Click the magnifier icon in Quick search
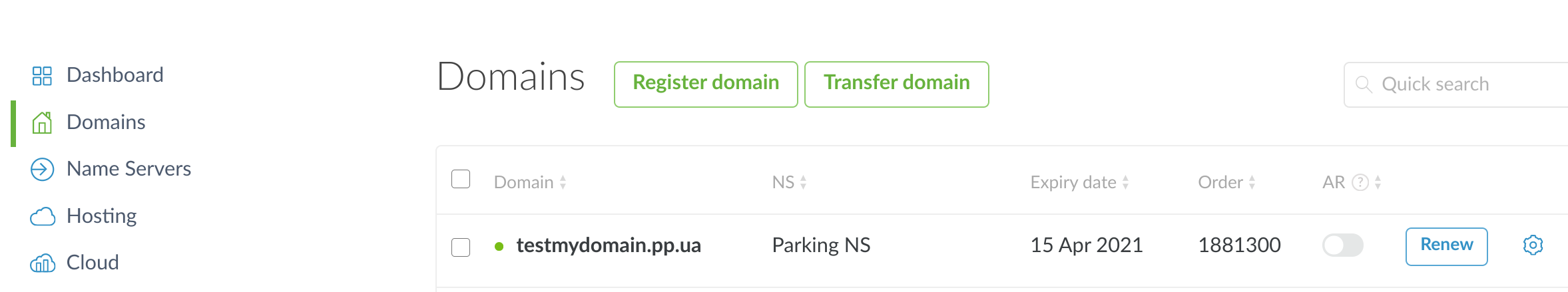The width and height of the screenshot is (1568, 292). click(1364, 84)
